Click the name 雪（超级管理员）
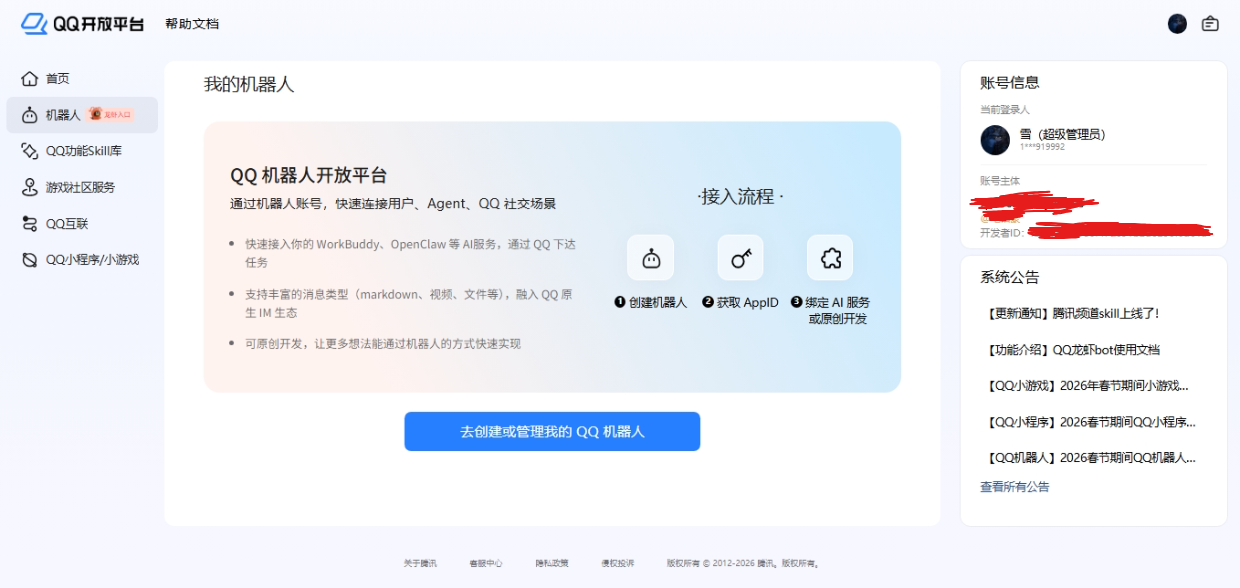This screenshot has width=1240, height=588. [x=1062, y=134]
